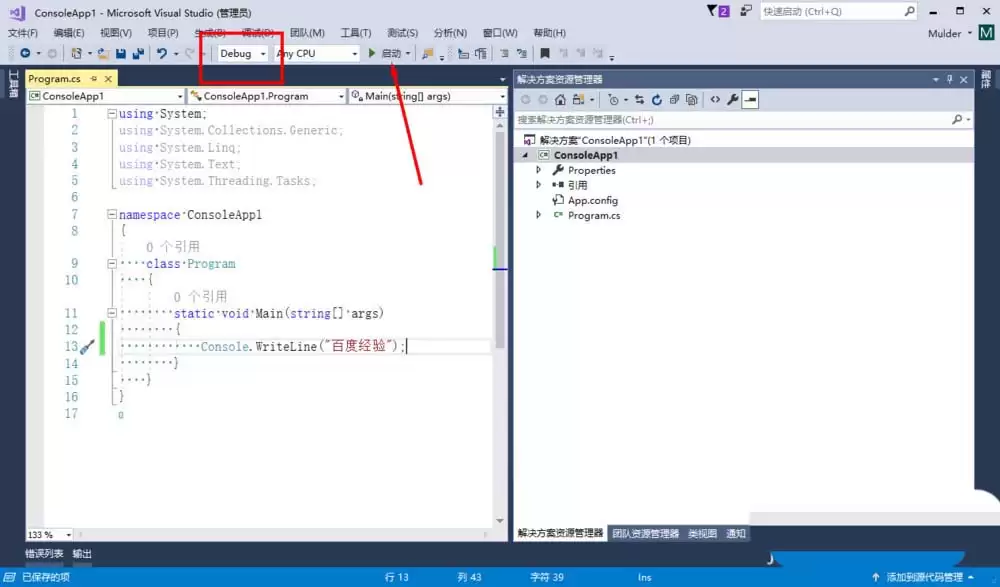Click the Refresh icon in Solution Explorer
Screen dimensions: 1000x587
[656, 99]
